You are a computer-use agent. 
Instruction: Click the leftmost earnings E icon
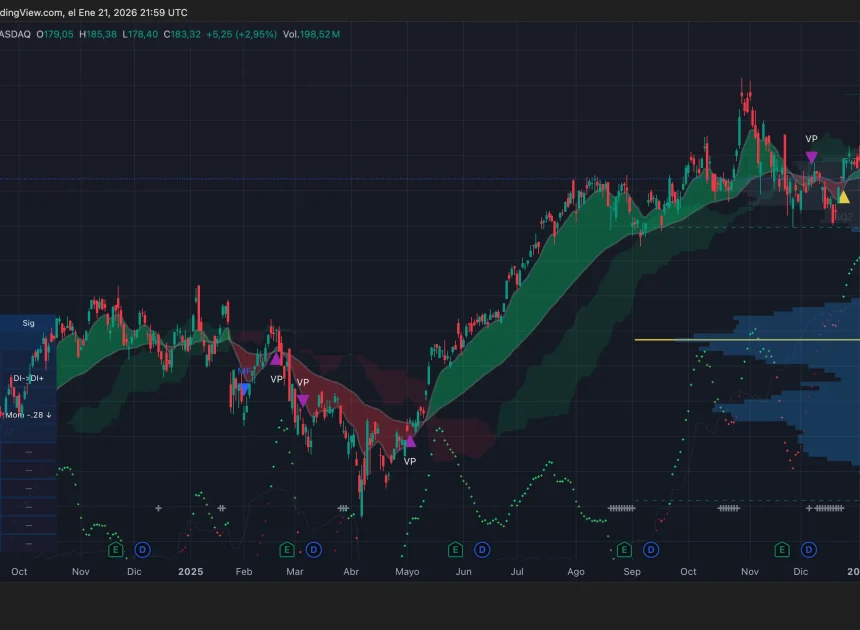pos(115,549)
